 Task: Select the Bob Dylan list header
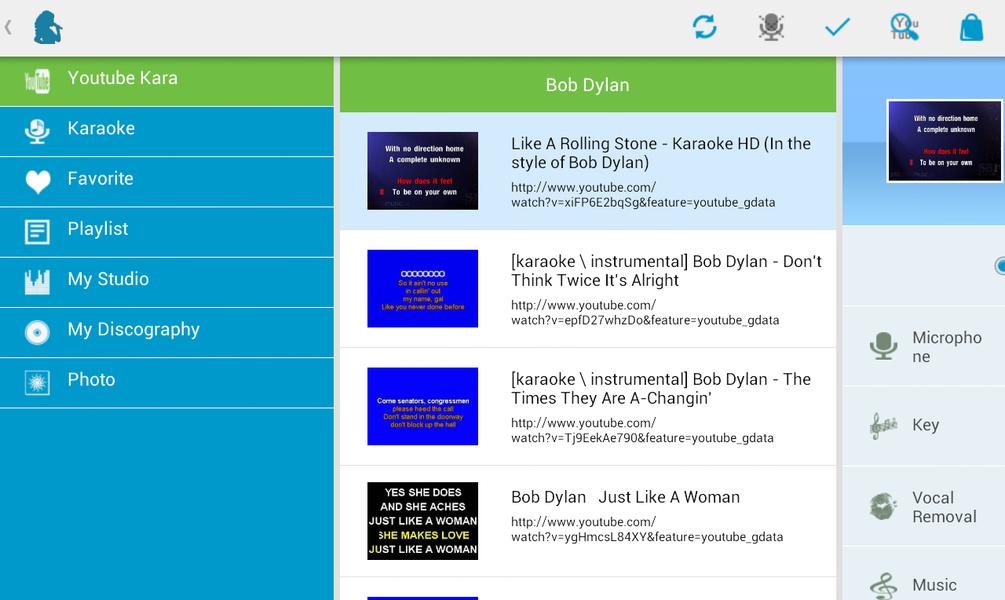[588, 85]
